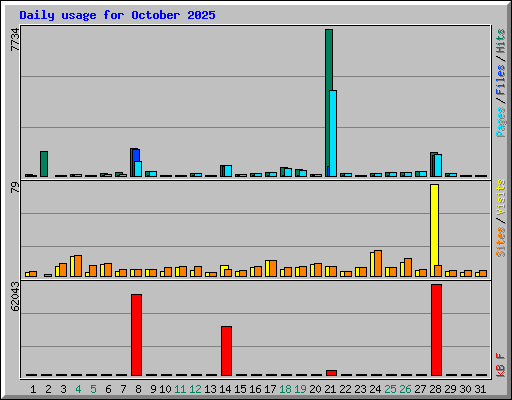The width and height of the screenshot is (512, 400).
Task: Click the "Daily usage for October 2025" title
Action: [117, 15]
